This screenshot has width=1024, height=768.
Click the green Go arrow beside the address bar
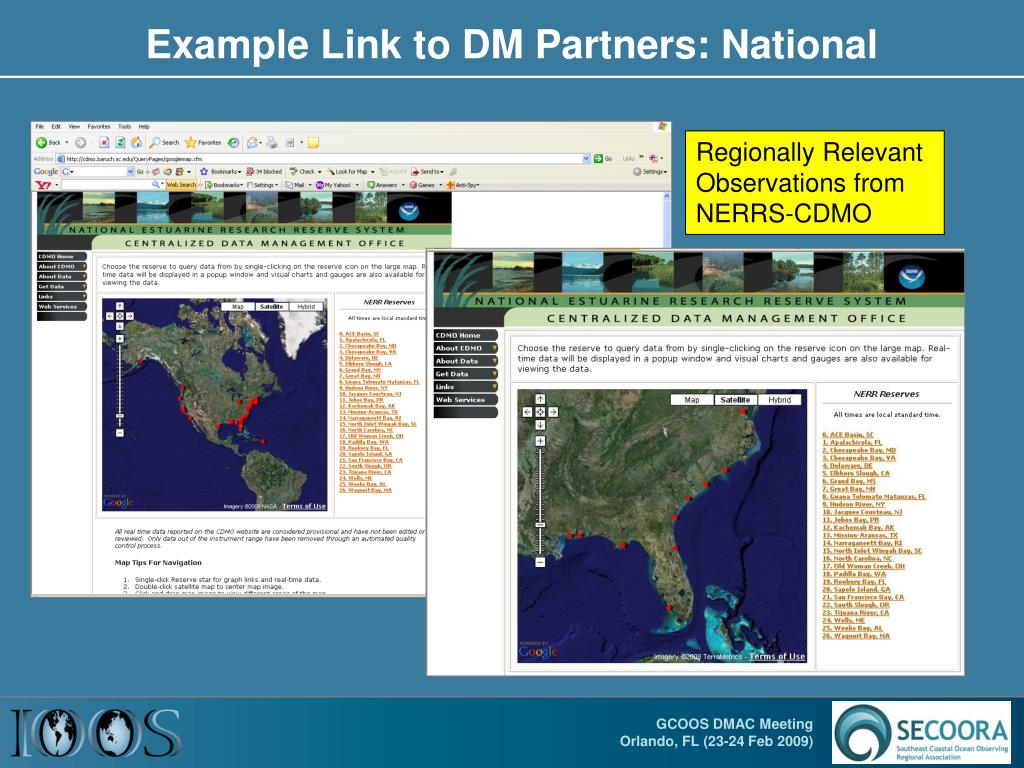point(598,159)
